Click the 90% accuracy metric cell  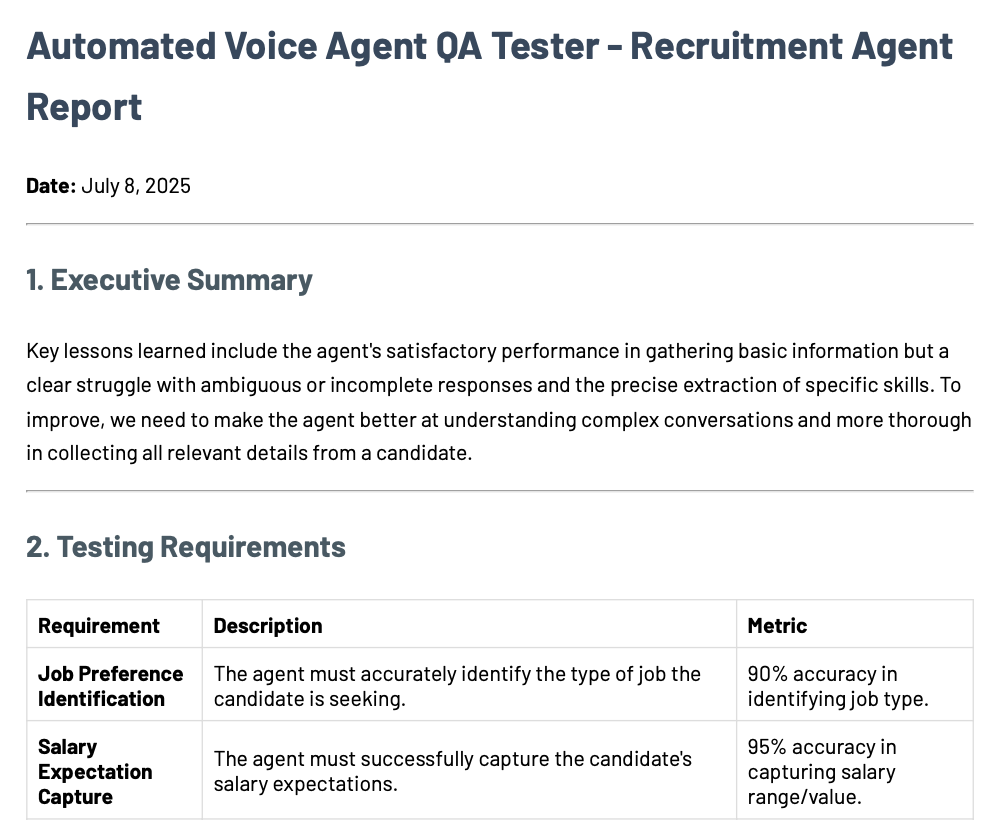[x=855, y=685]
